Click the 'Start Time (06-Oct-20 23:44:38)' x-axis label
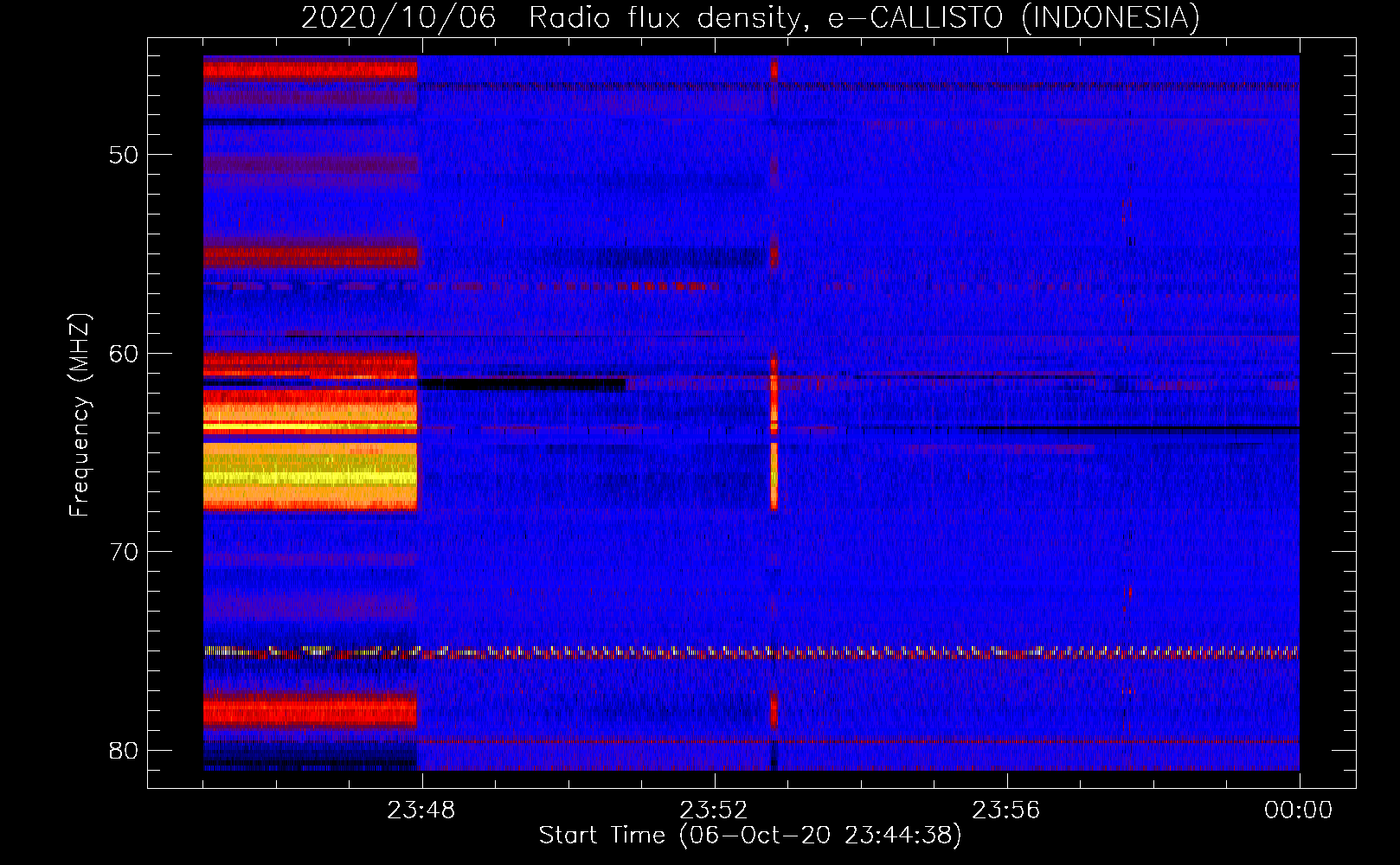The image size is (1400, 865). click(750, 836)
